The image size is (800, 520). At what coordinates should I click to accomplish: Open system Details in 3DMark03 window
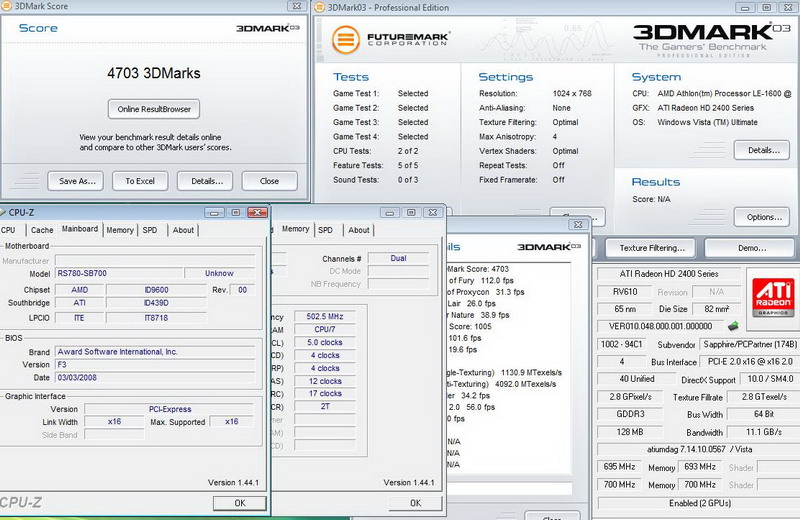762,150
